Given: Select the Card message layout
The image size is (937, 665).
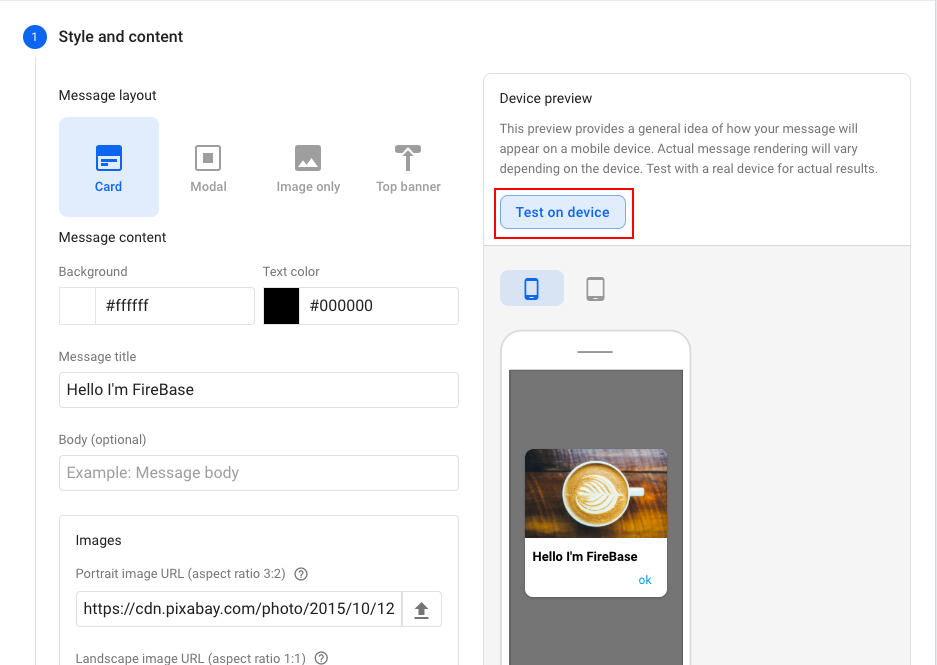Looking at the screenshot, I should tap(109, 167).
